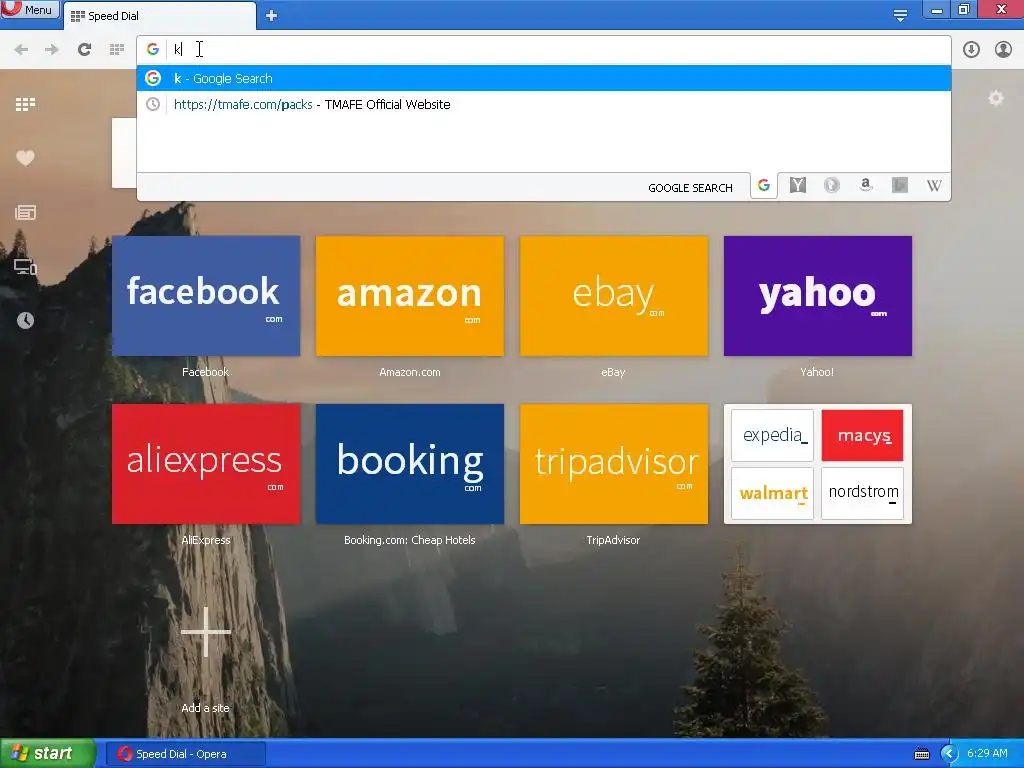Click the on-screen keyboard tray icon
Screen dimensions: 1024x768
click(x=921, y=754)
